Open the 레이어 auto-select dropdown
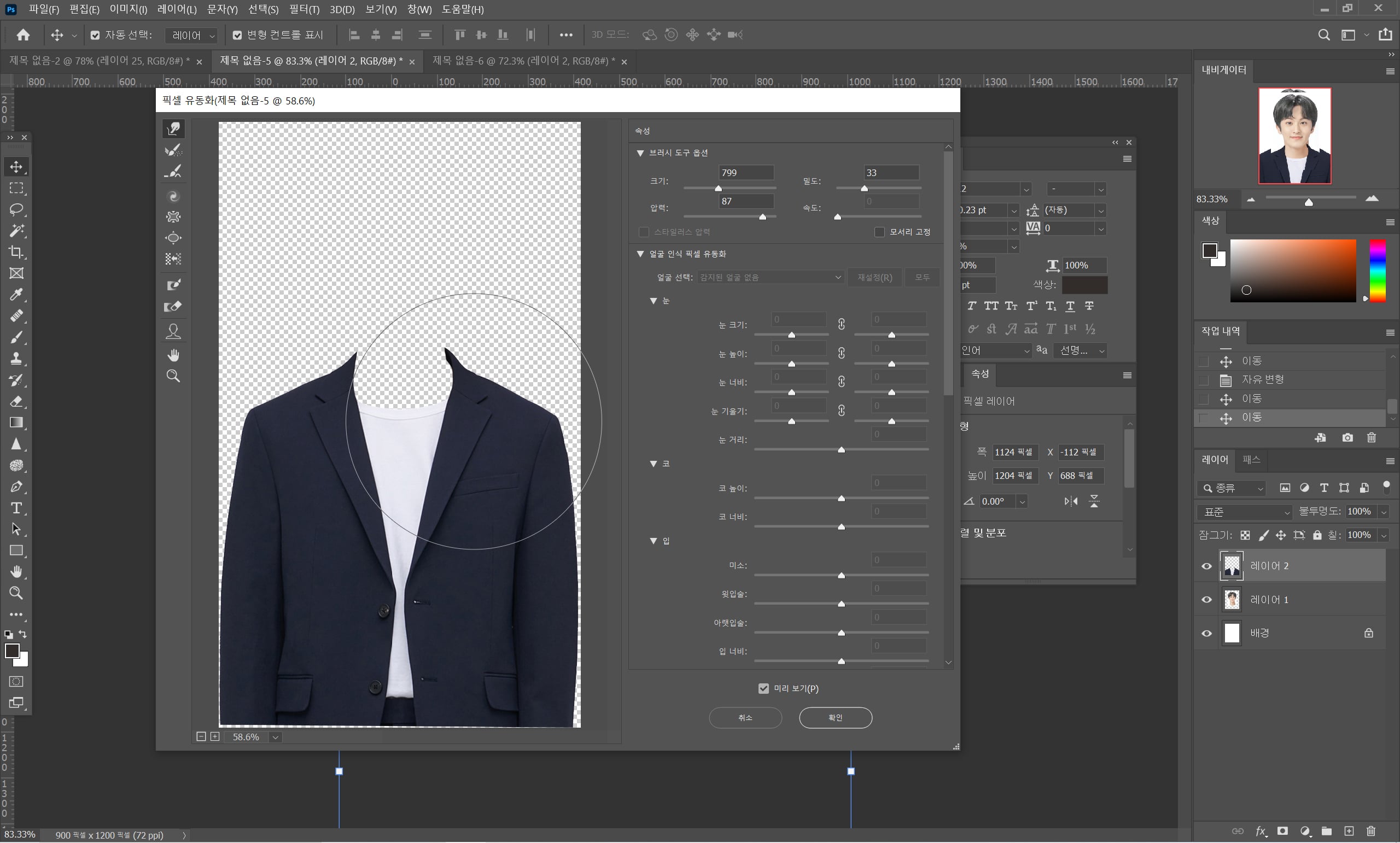Image resolution: width=1400 pixels, height=843 pixels. [191, 35]
